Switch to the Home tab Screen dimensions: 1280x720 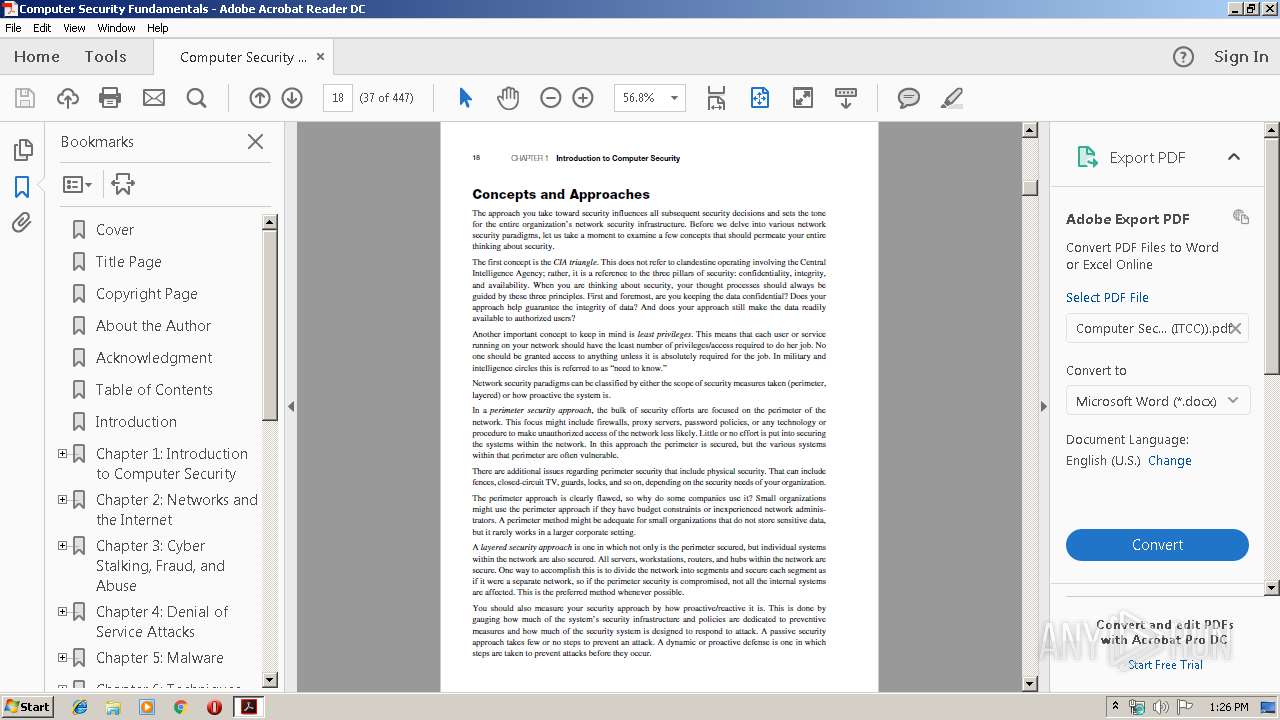[x=37, y=57]
